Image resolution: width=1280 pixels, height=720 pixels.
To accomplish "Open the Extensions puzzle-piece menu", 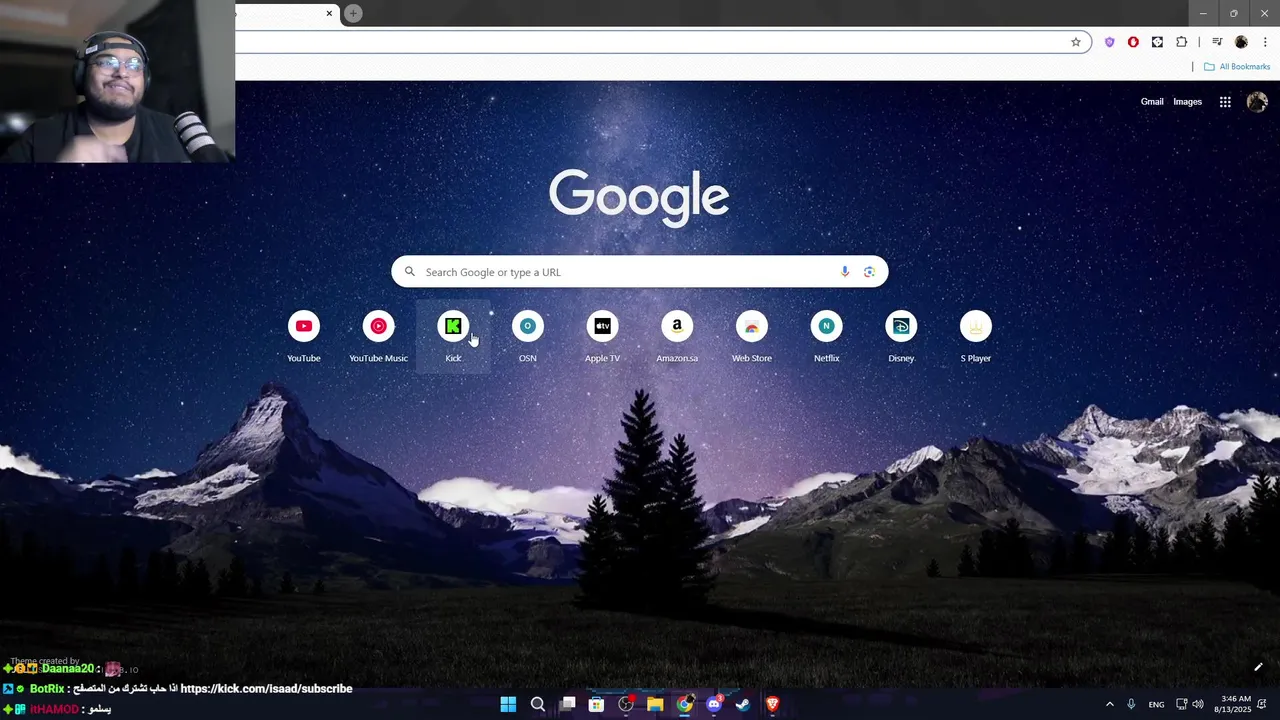I will (x=1182, y=42).
